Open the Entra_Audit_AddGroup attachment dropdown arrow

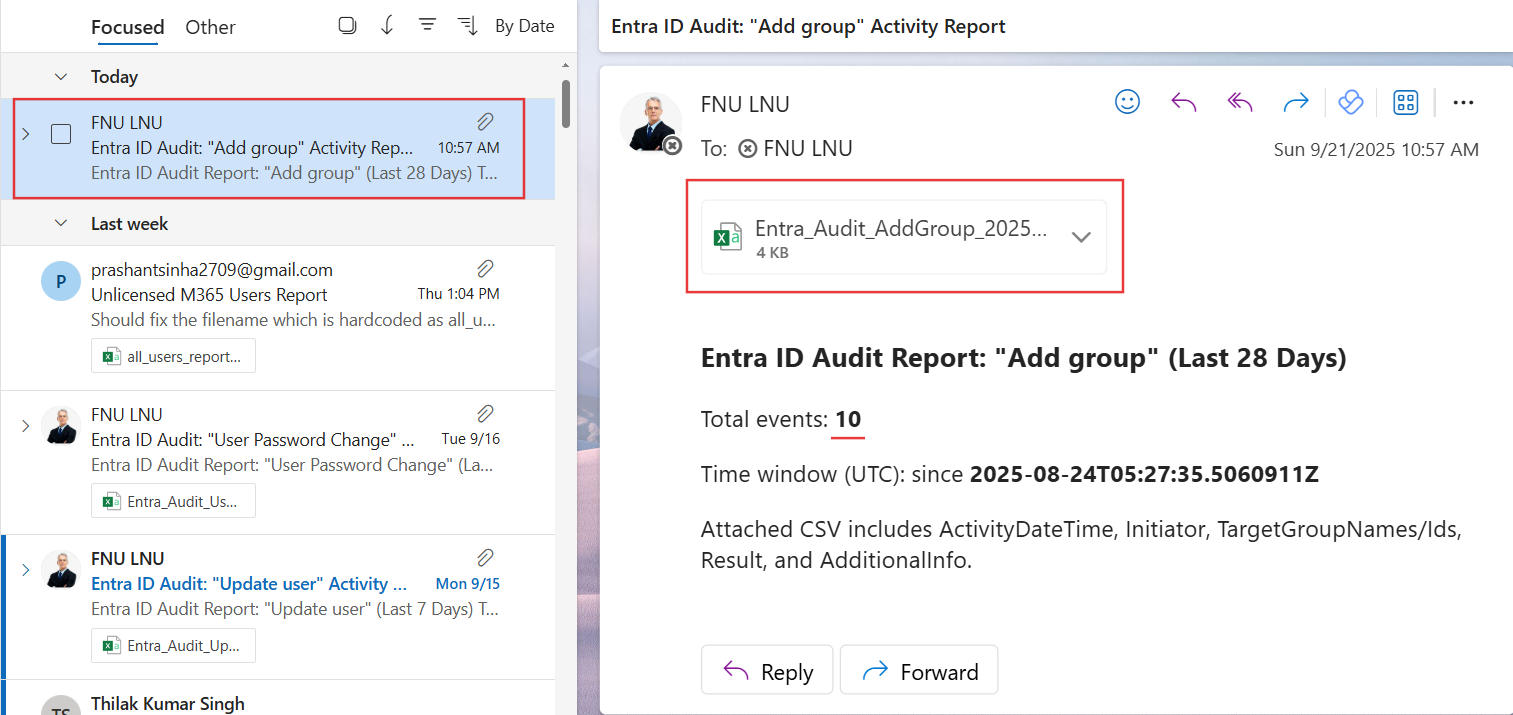pos(1080,238)
